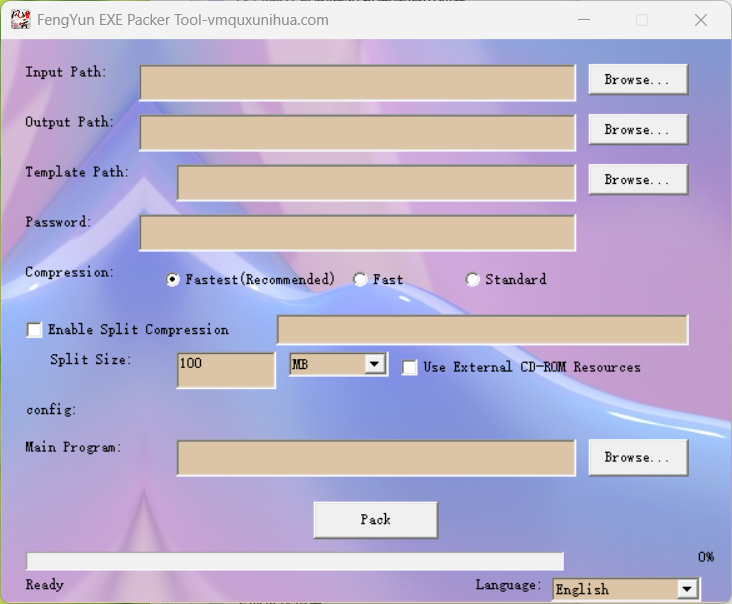The image size is (732, 604).
Task: Click into the Input Path field
Action: click(357, 83)
